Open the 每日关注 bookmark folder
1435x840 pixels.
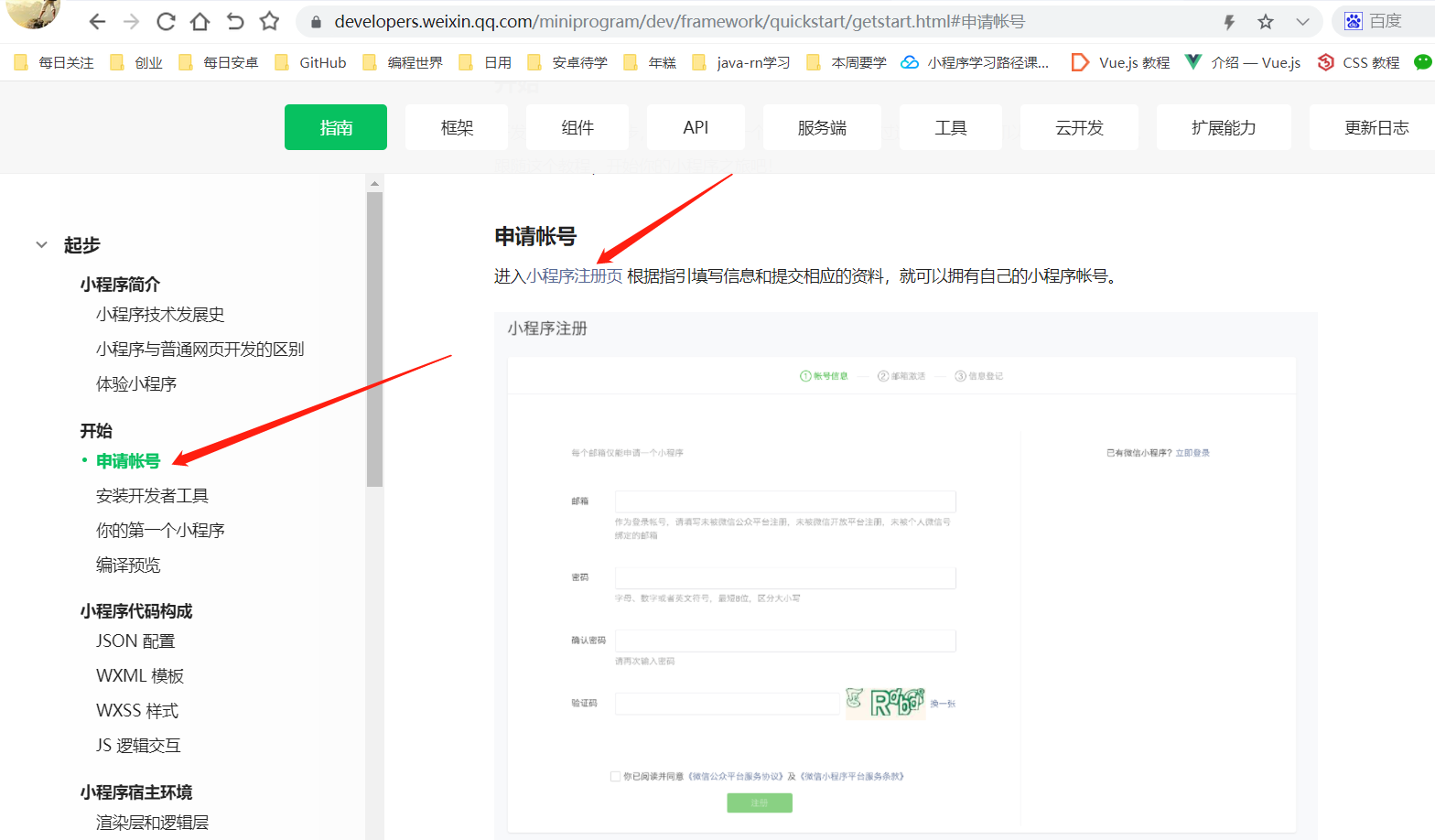point(54,62)
